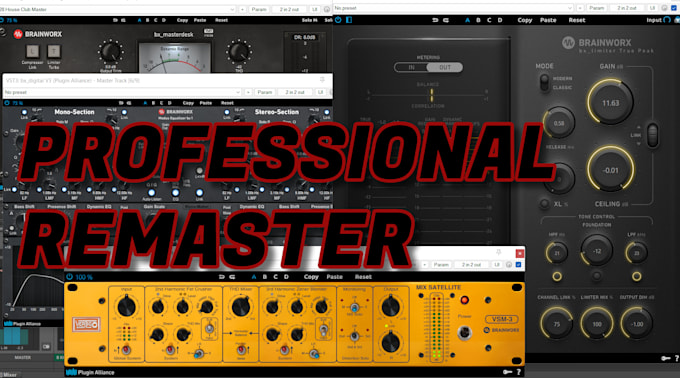Click the GAIN knob showing 11.63
The height and width of the screenshot is (378, 680).
coord(610,103)
